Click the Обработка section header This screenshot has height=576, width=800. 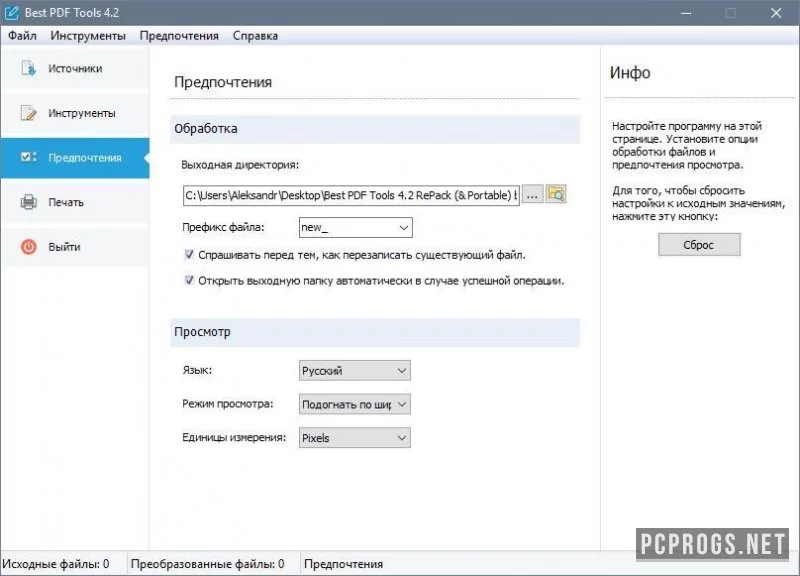click(x=375, y=129)
